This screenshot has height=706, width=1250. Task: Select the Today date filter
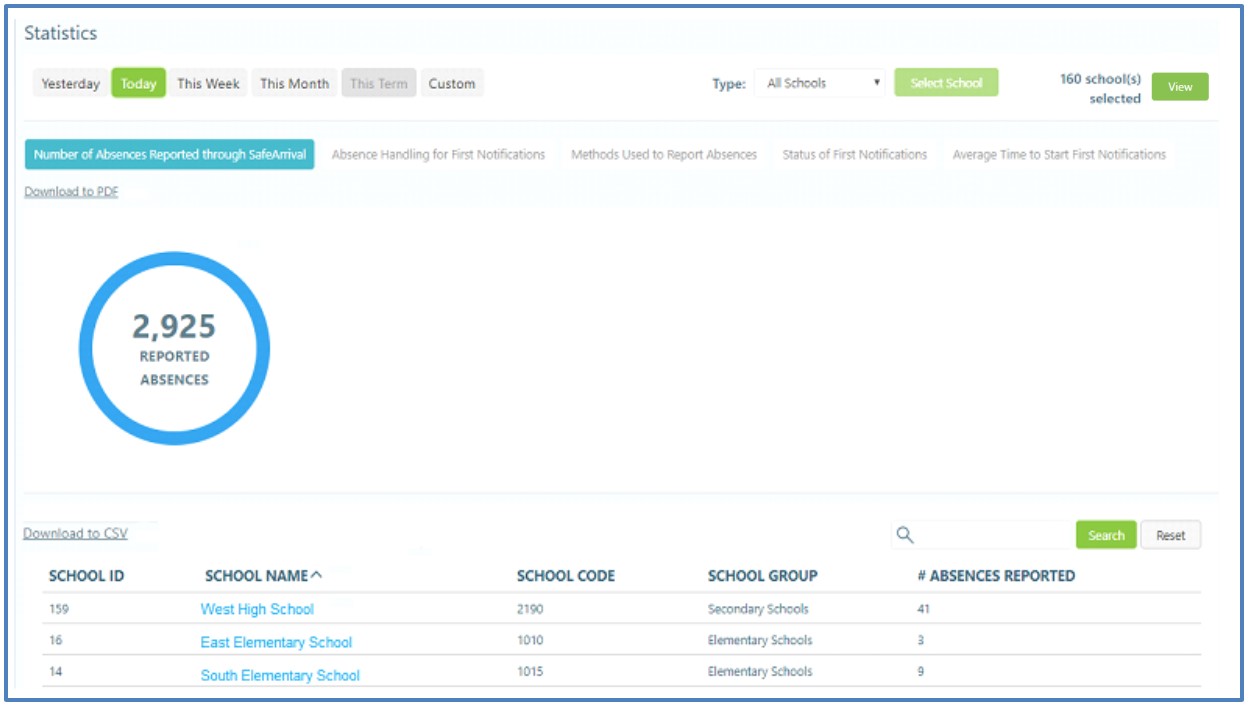click(138, 84)
